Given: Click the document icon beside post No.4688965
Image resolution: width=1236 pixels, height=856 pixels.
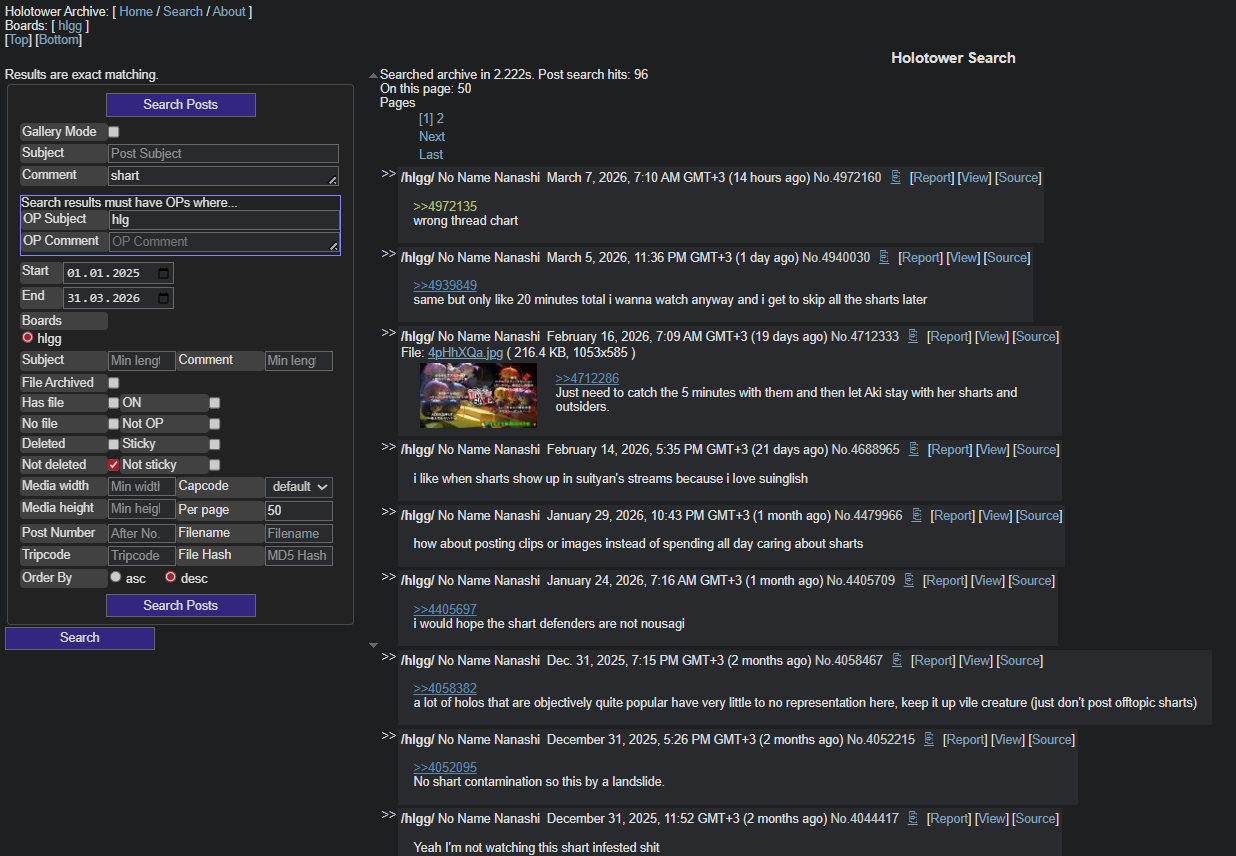Looking at the screenshot, I should coord(914,449).
